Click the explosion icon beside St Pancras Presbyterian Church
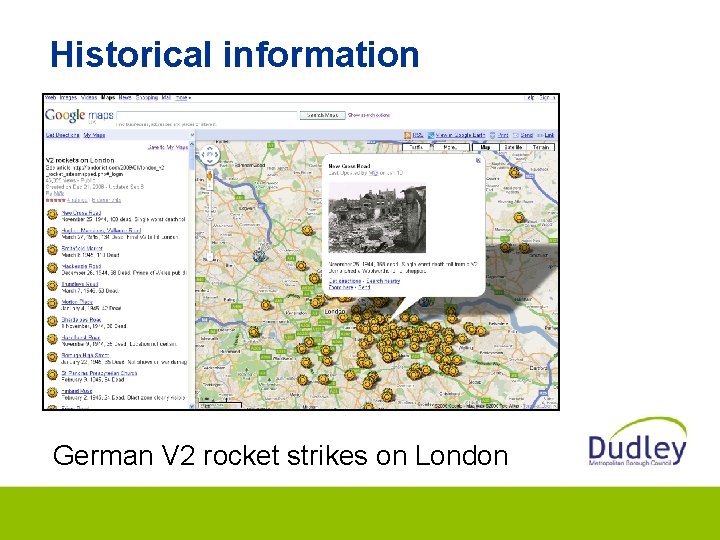The image size is (720, 540). (x=52, y=375)
